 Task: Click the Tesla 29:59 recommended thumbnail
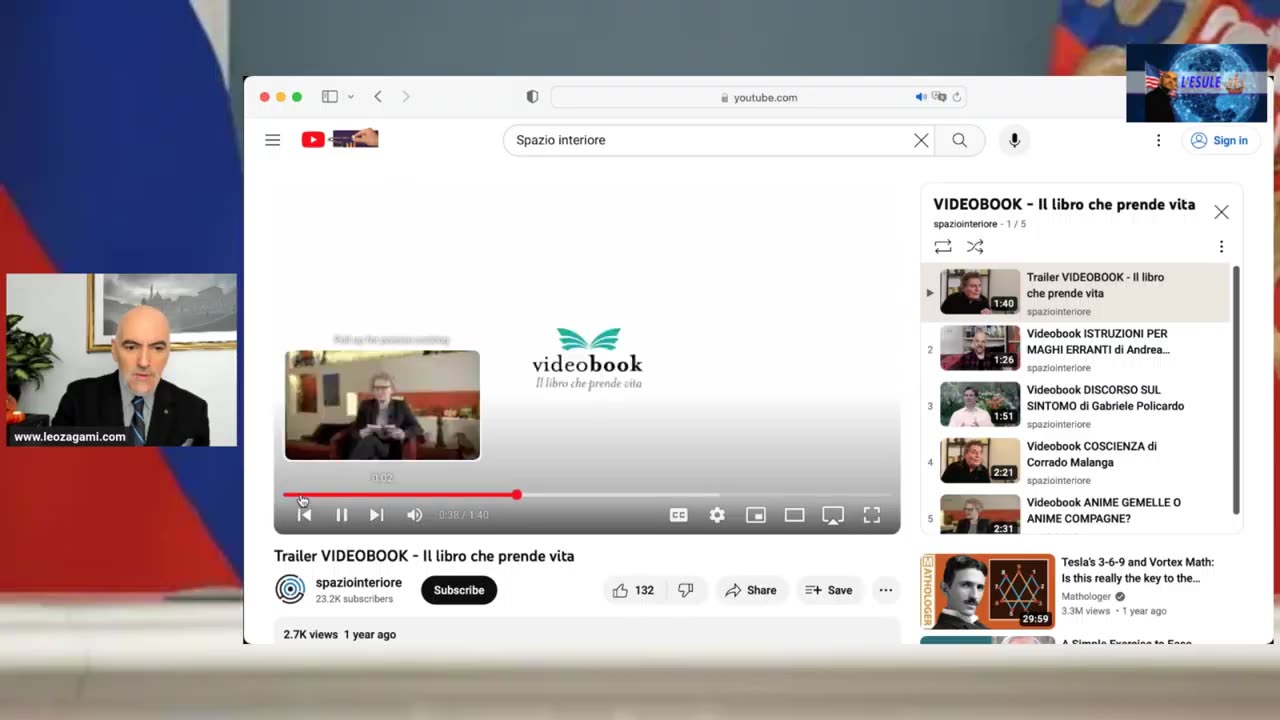point(987,591)
